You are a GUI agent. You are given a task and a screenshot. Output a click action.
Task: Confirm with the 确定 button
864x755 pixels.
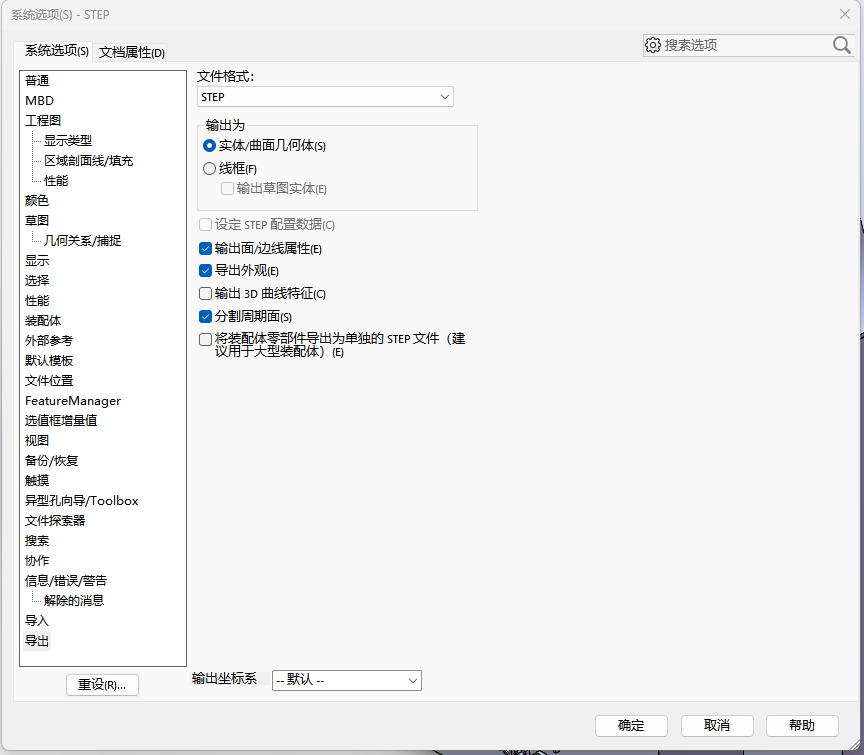[x=631, y=725]
